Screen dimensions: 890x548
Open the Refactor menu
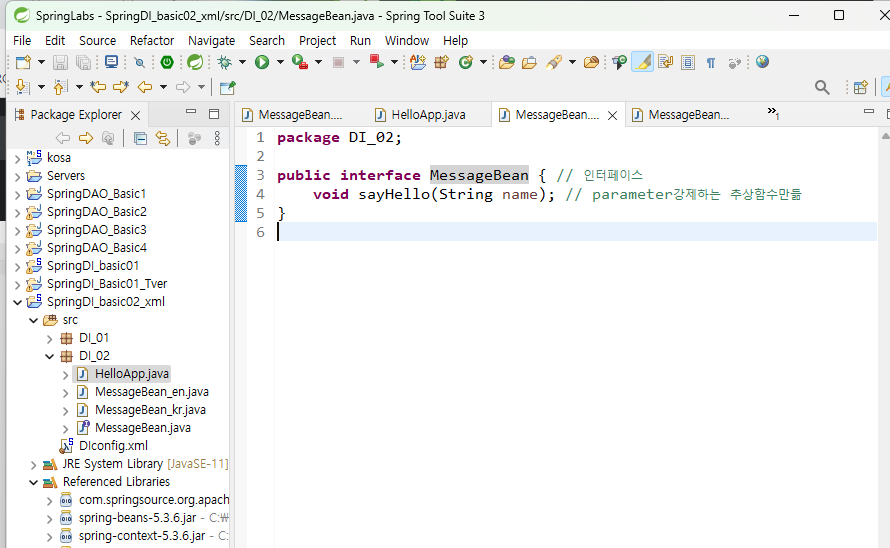[152, 40]
